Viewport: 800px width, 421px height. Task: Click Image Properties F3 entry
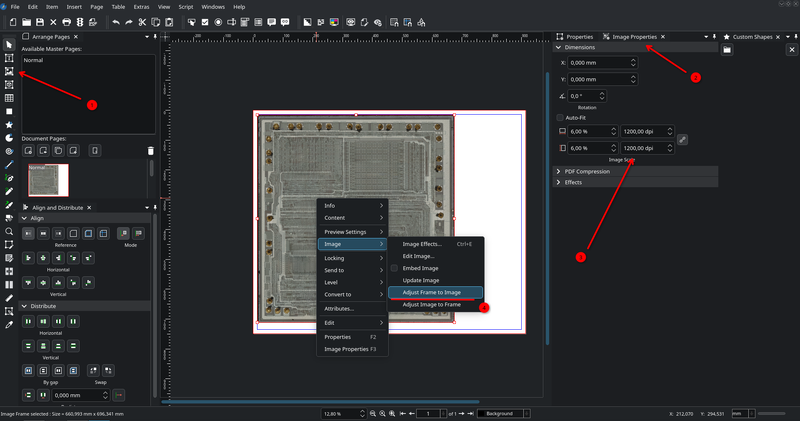click(x=353, y=349)
